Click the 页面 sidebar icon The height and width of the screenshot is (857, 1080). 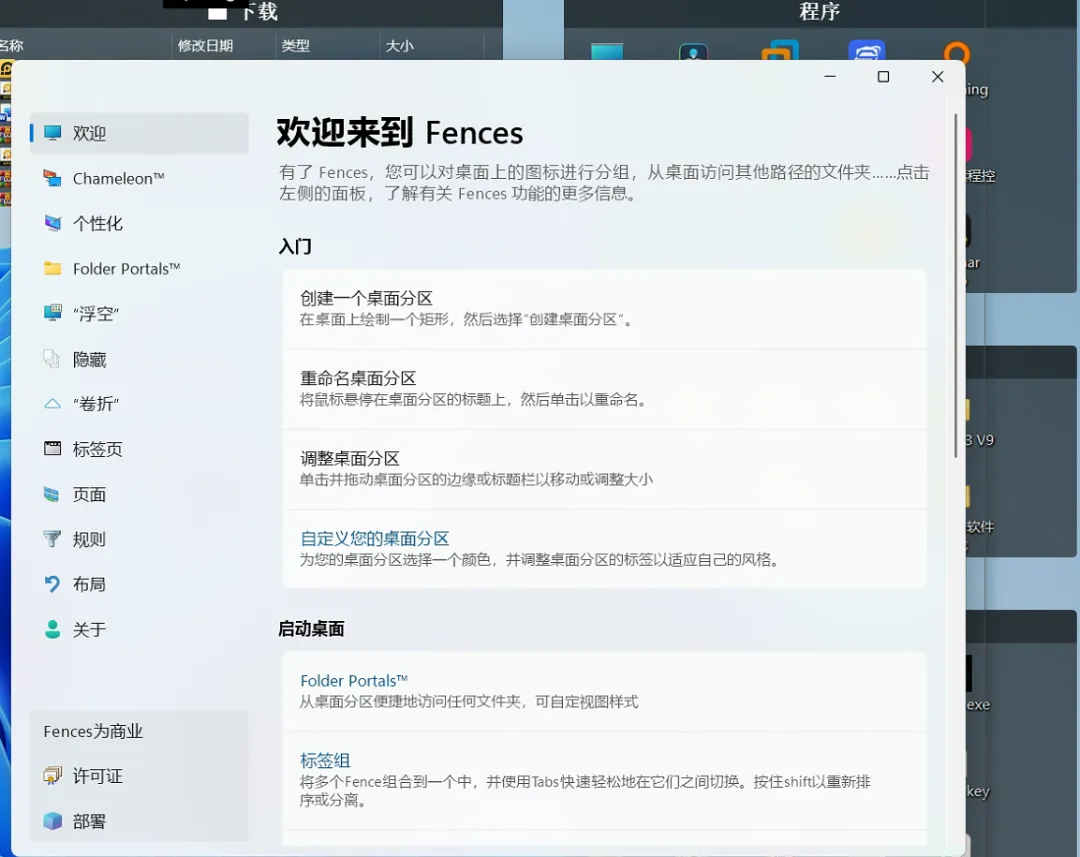52,494
